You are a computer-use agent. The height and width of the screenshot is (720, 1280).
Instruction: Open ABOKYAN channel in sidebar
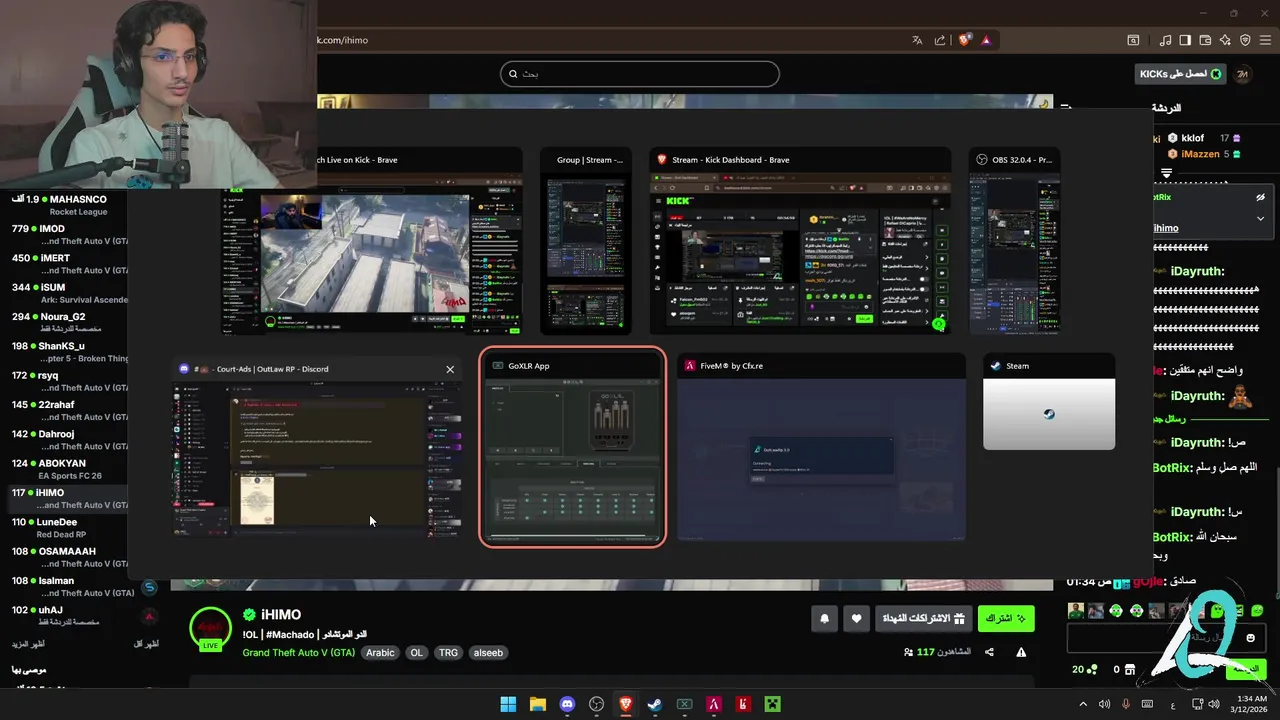[64, 469]
